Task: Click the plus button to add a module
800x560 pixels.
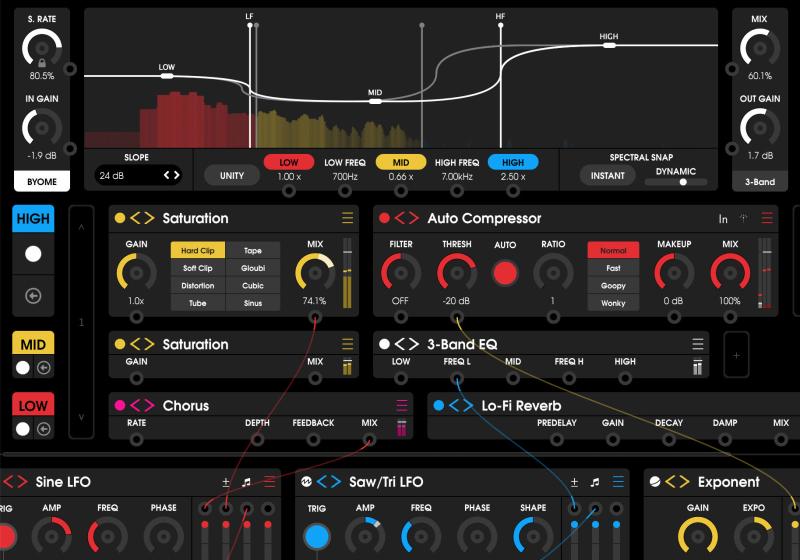Action: [736, 355]
